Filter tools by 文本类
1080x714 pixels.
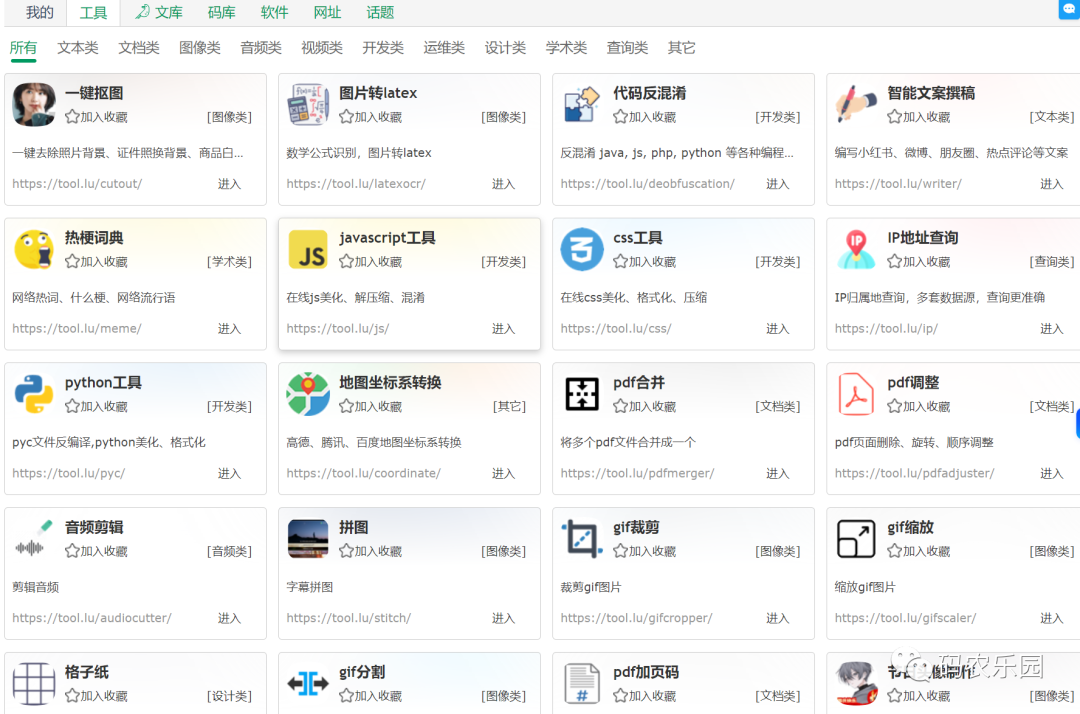(x=78, y=48)
